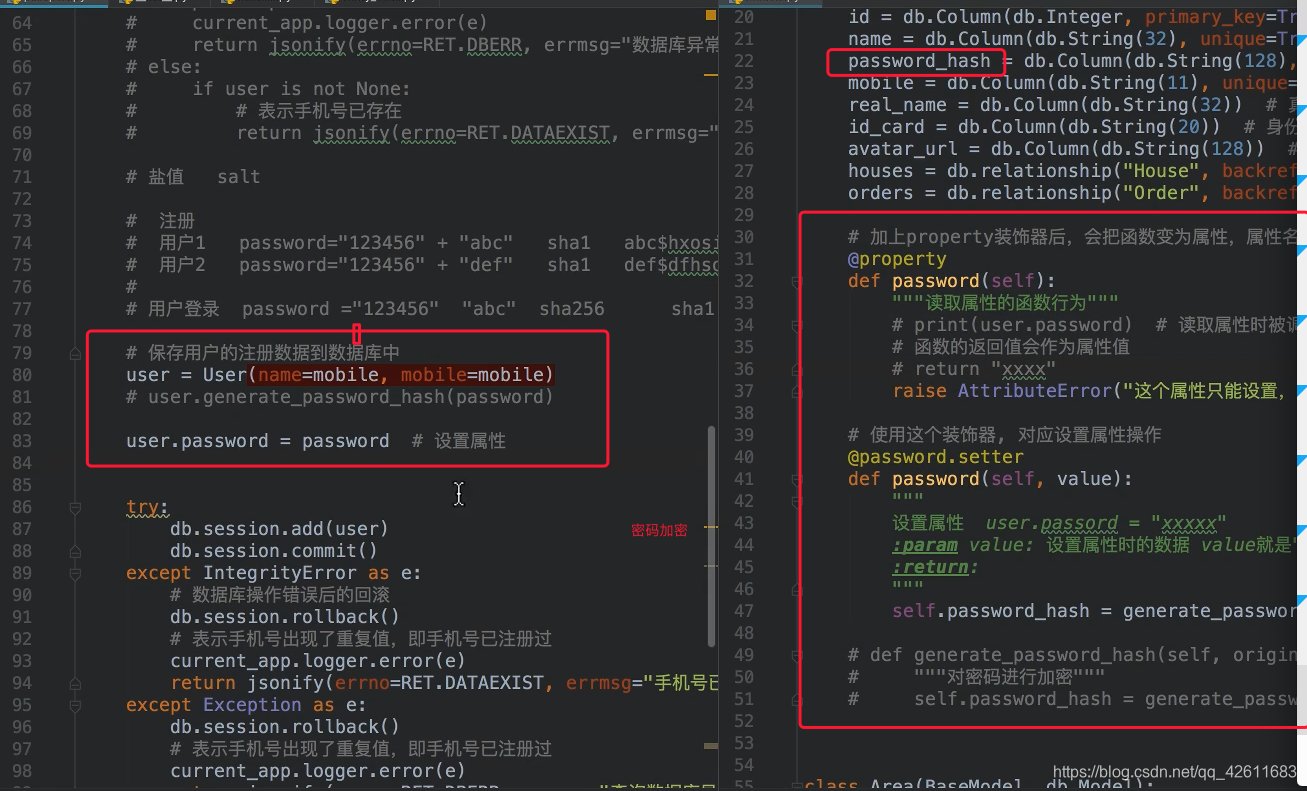Collapse the docstring fold at line 42

(796, 501)
